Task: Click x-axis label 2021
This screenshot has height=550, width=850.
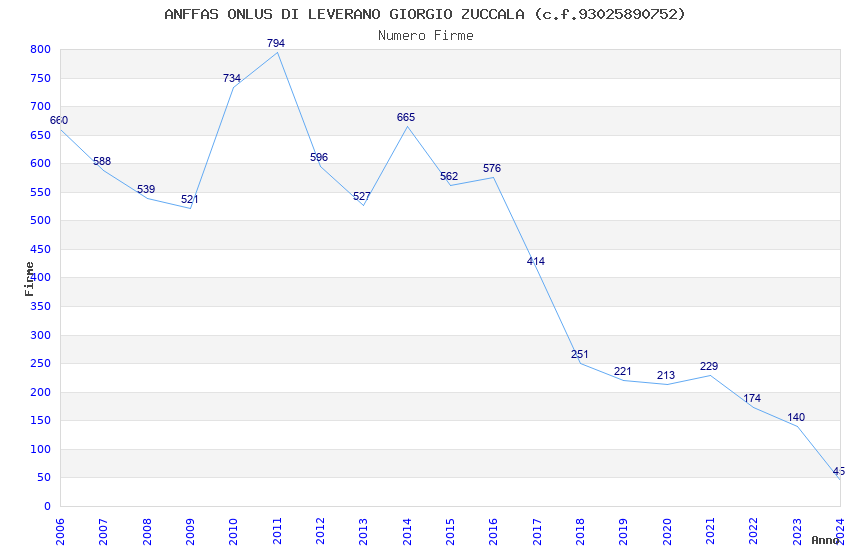Action: click(710, 531)
